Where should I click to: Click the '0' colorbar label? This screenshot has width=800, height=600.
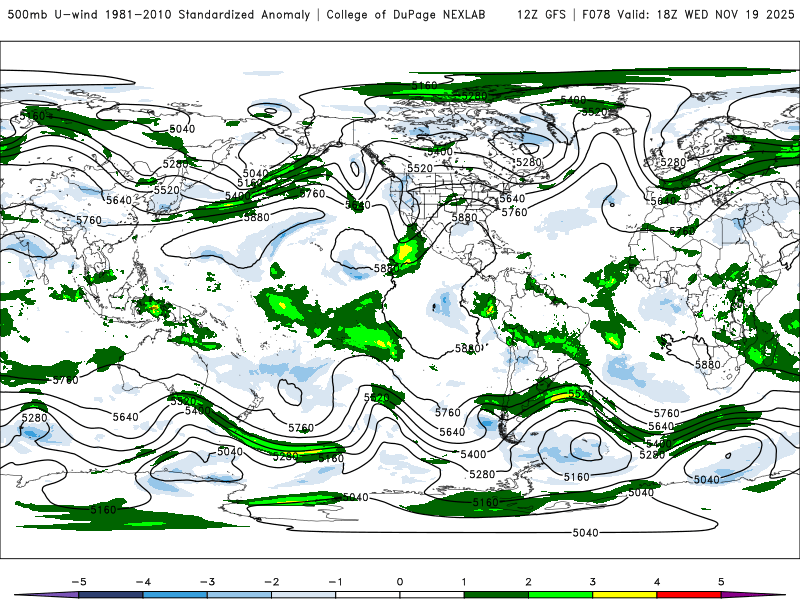click(399, 582)
